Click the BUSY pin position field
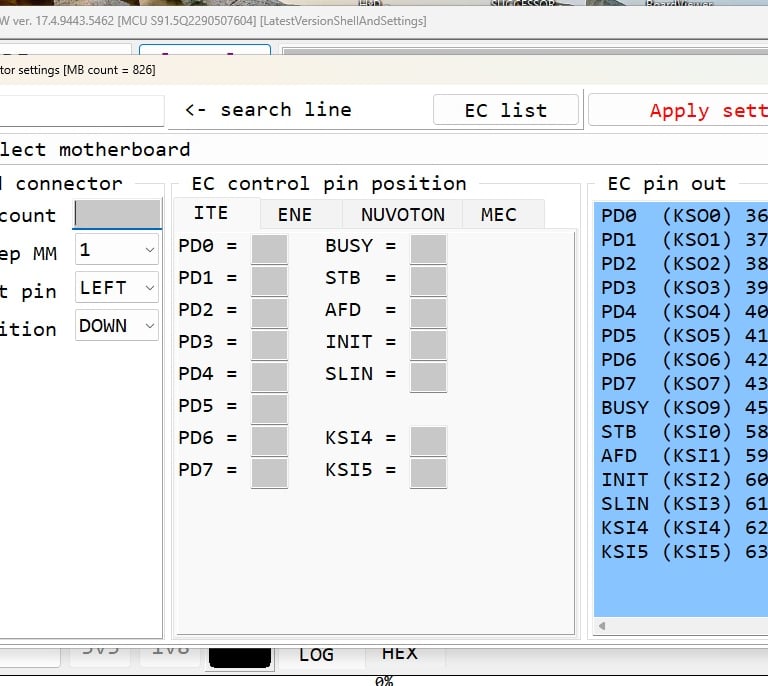768x686 pixels. click(x=429, y=249)
